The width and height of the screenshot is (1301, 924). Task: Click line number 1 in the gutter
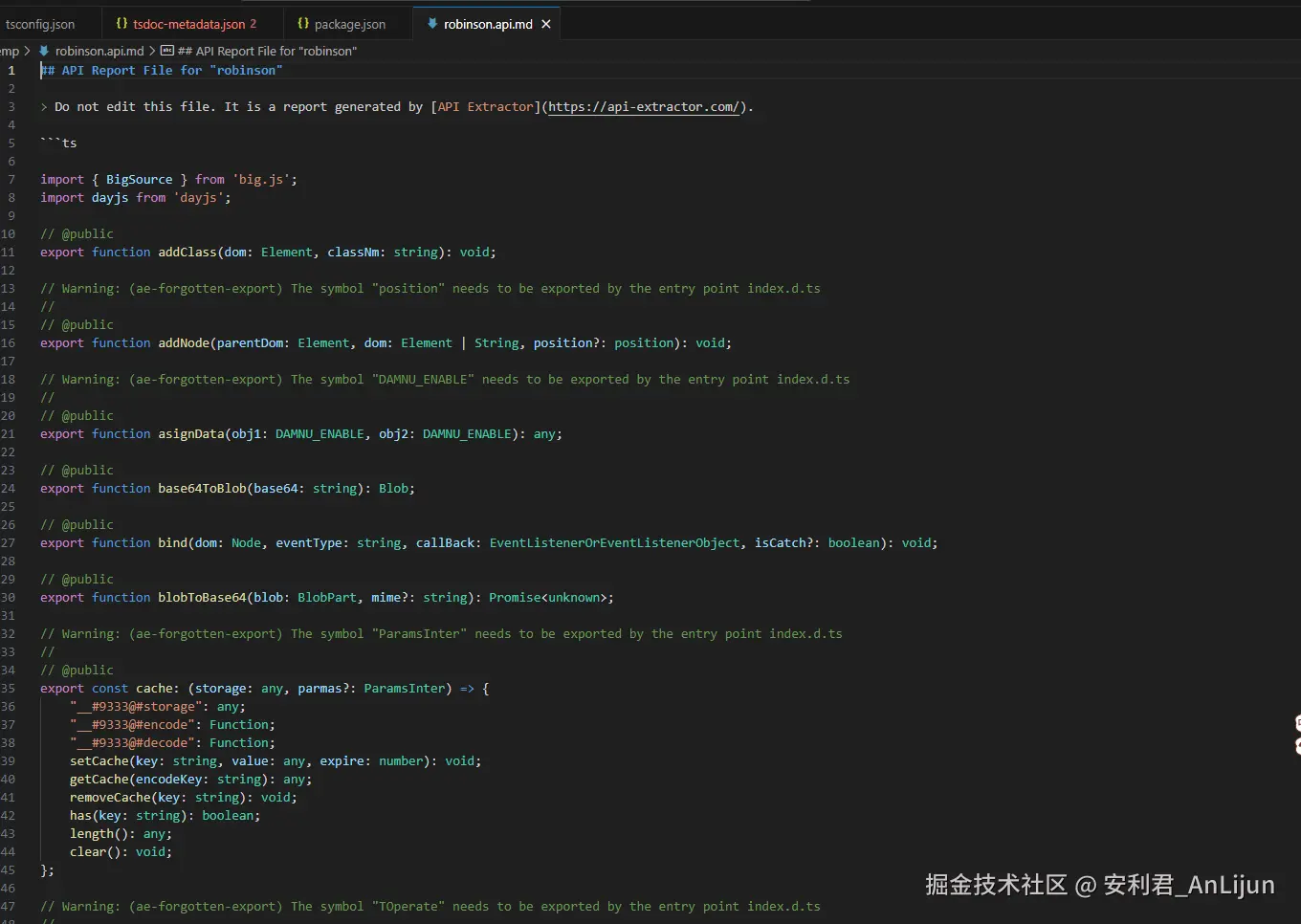click(11, 71)
